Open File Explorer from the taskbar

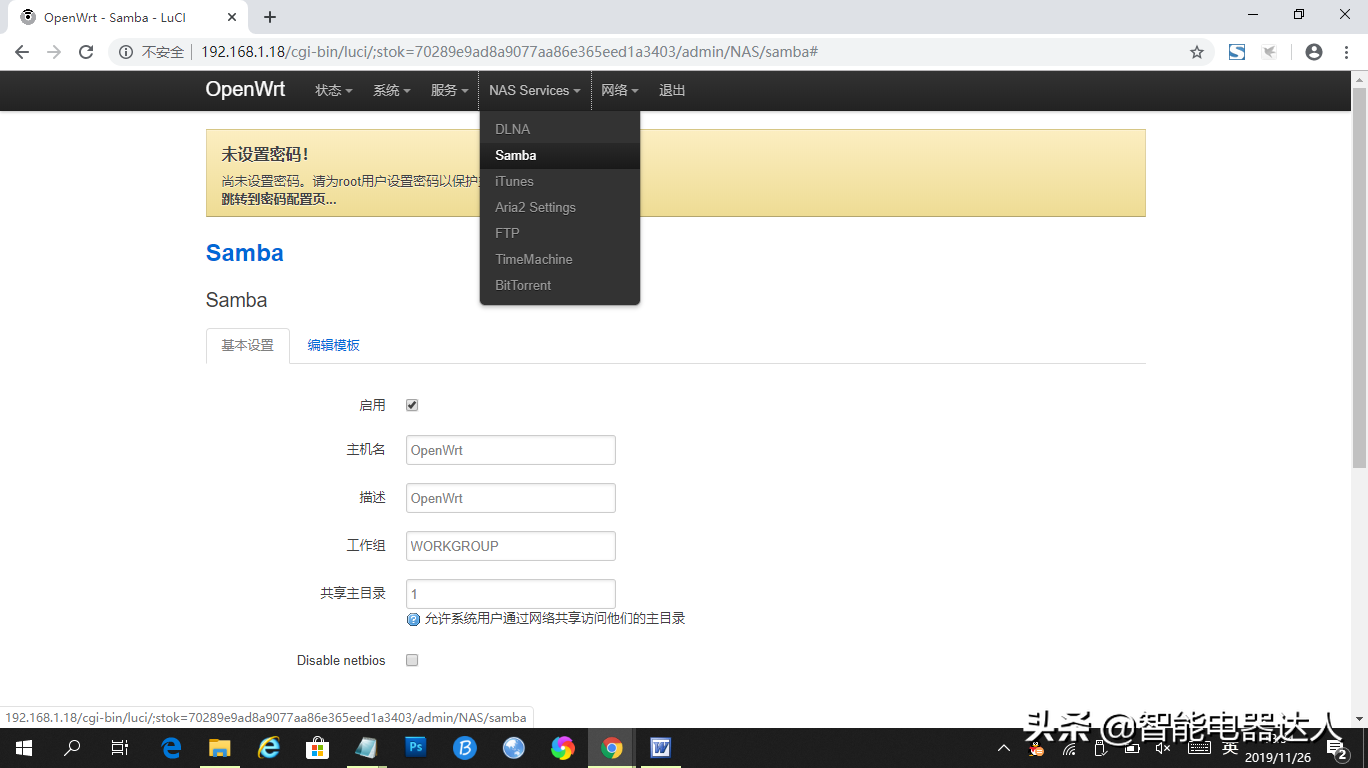(x=220, y=747)
